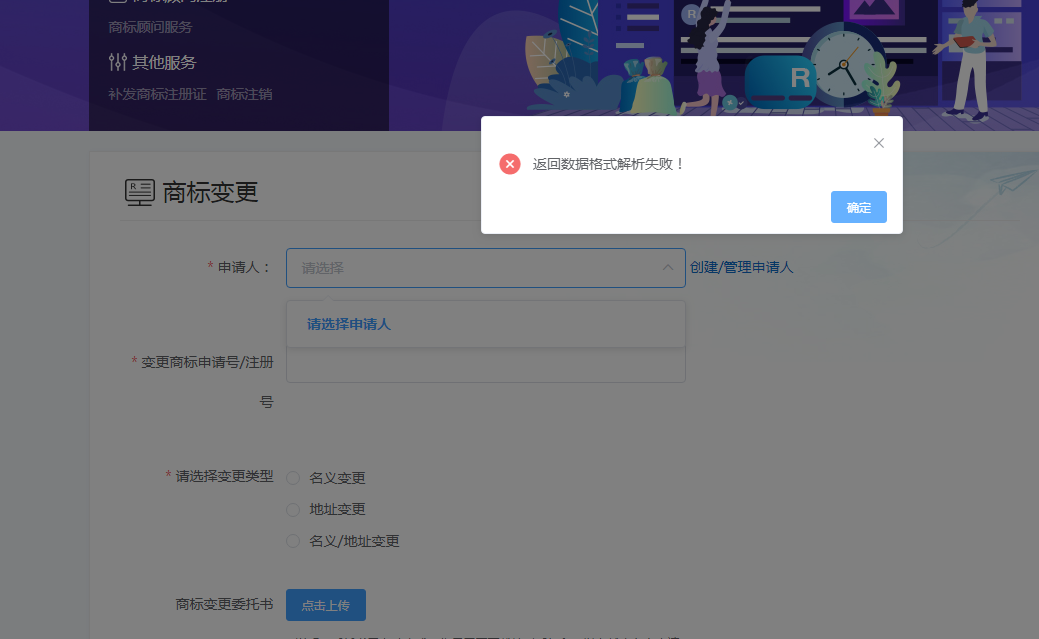Focus the 变更商标申请号/注册号 input field
The width and height of the screenshot is (1039, 639).
486,365
